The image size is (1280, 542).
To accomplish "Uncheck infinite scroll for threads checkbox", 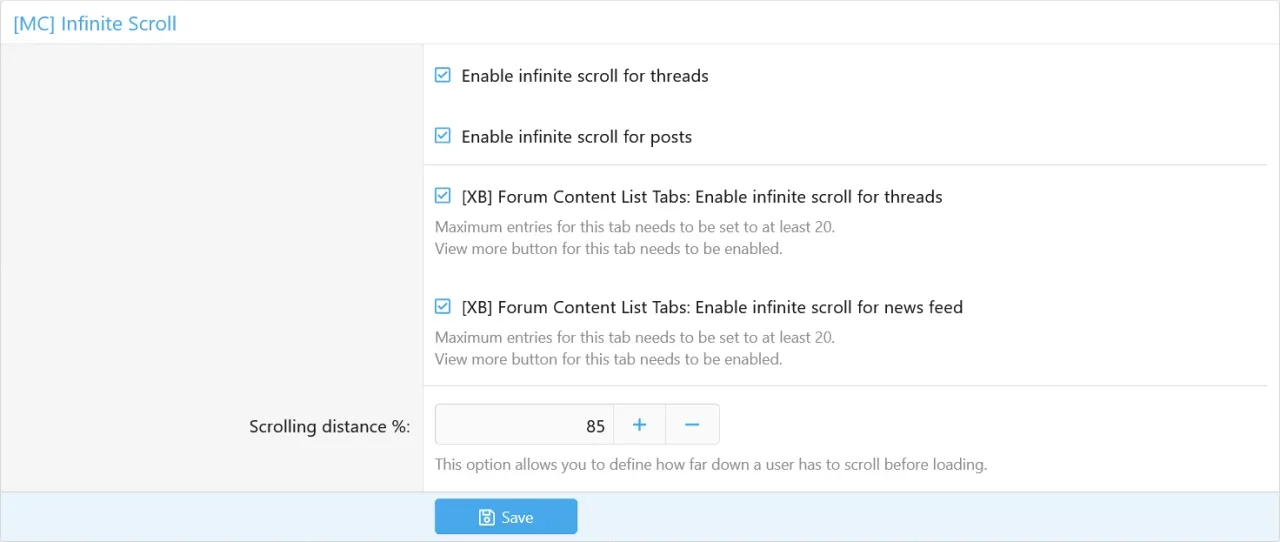I will click(x=443, y=75).
